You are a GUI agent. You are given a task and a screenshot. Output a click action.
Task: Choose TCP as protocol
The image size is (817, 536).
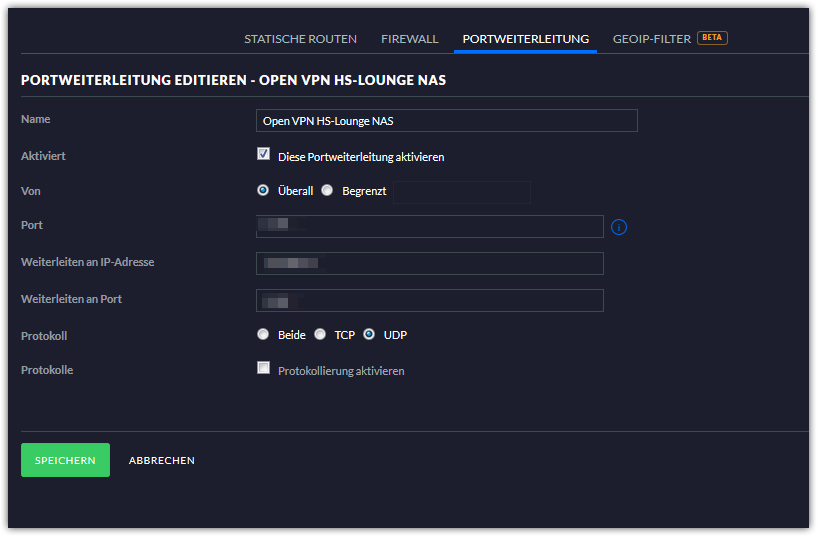click(x=320, y=334)
